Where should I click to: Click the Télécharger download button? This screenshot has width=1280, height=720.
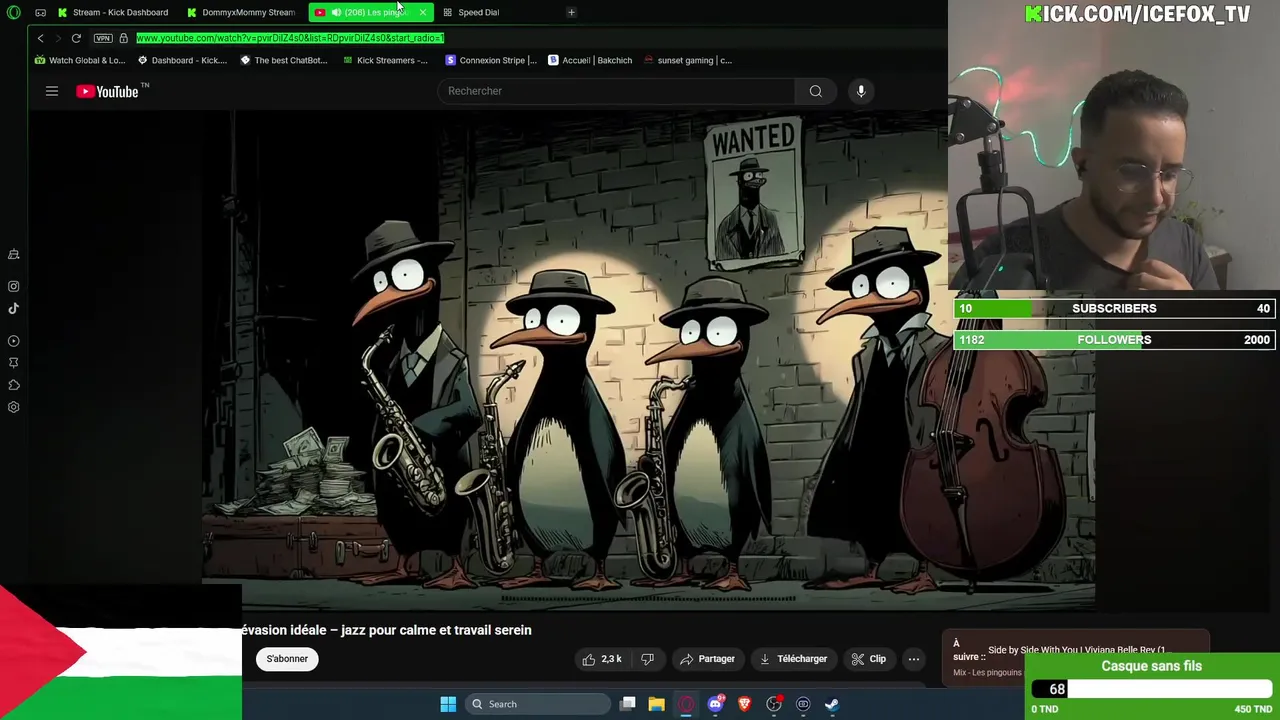point(793,659)
